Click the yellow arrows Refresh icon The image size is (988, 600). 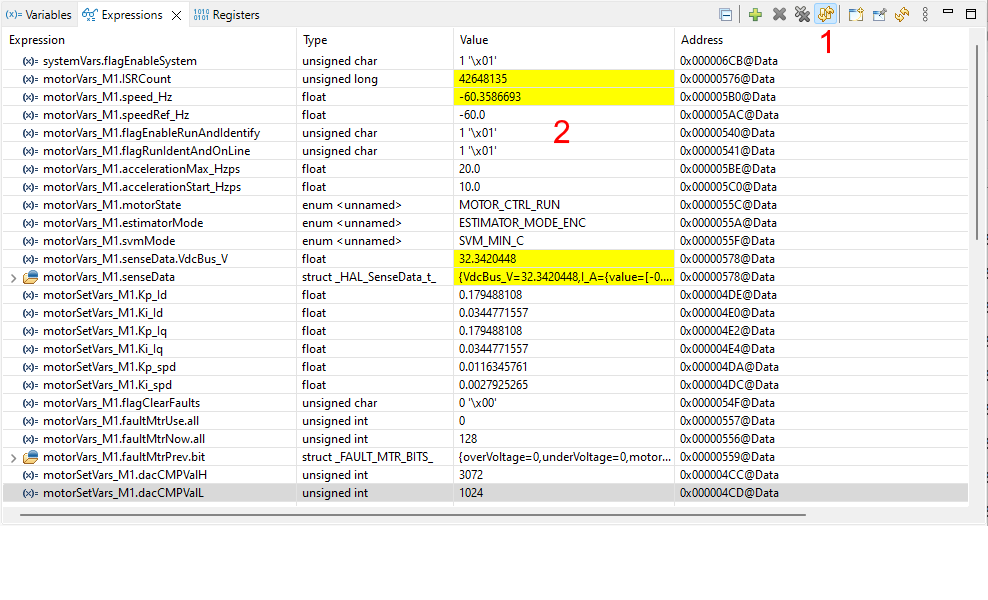pos(901,15)
